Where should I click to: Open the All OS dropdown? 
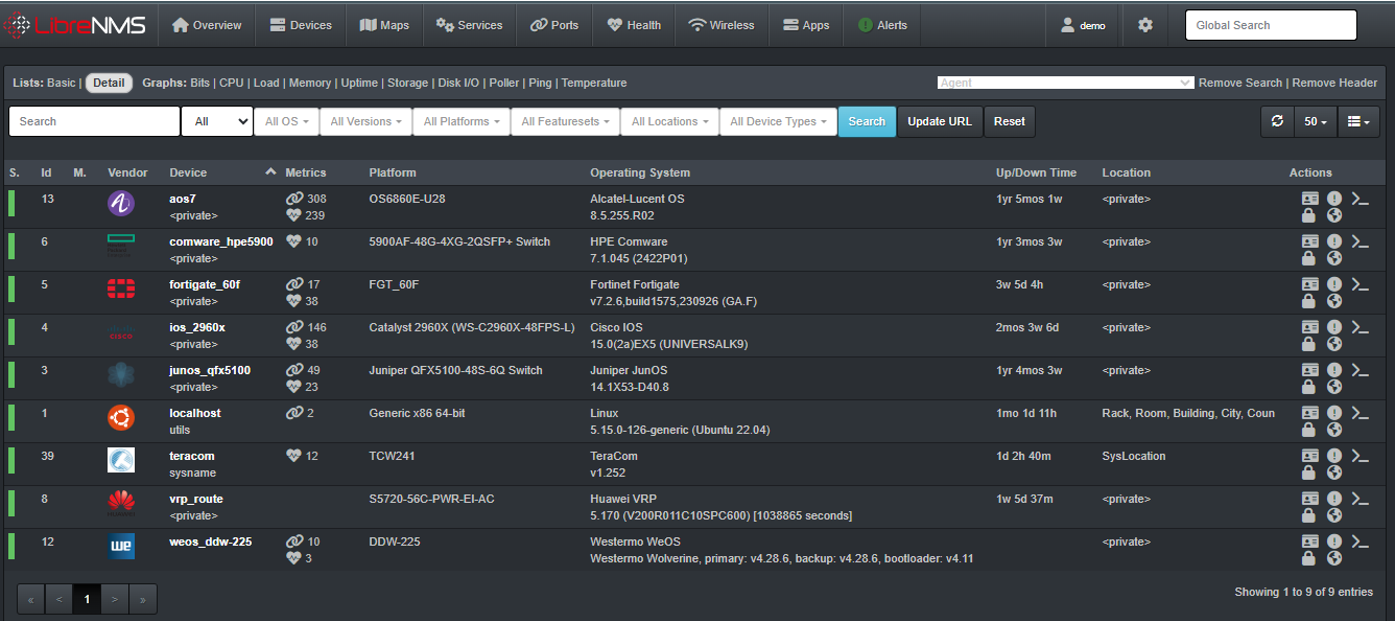tap(286, 121)
